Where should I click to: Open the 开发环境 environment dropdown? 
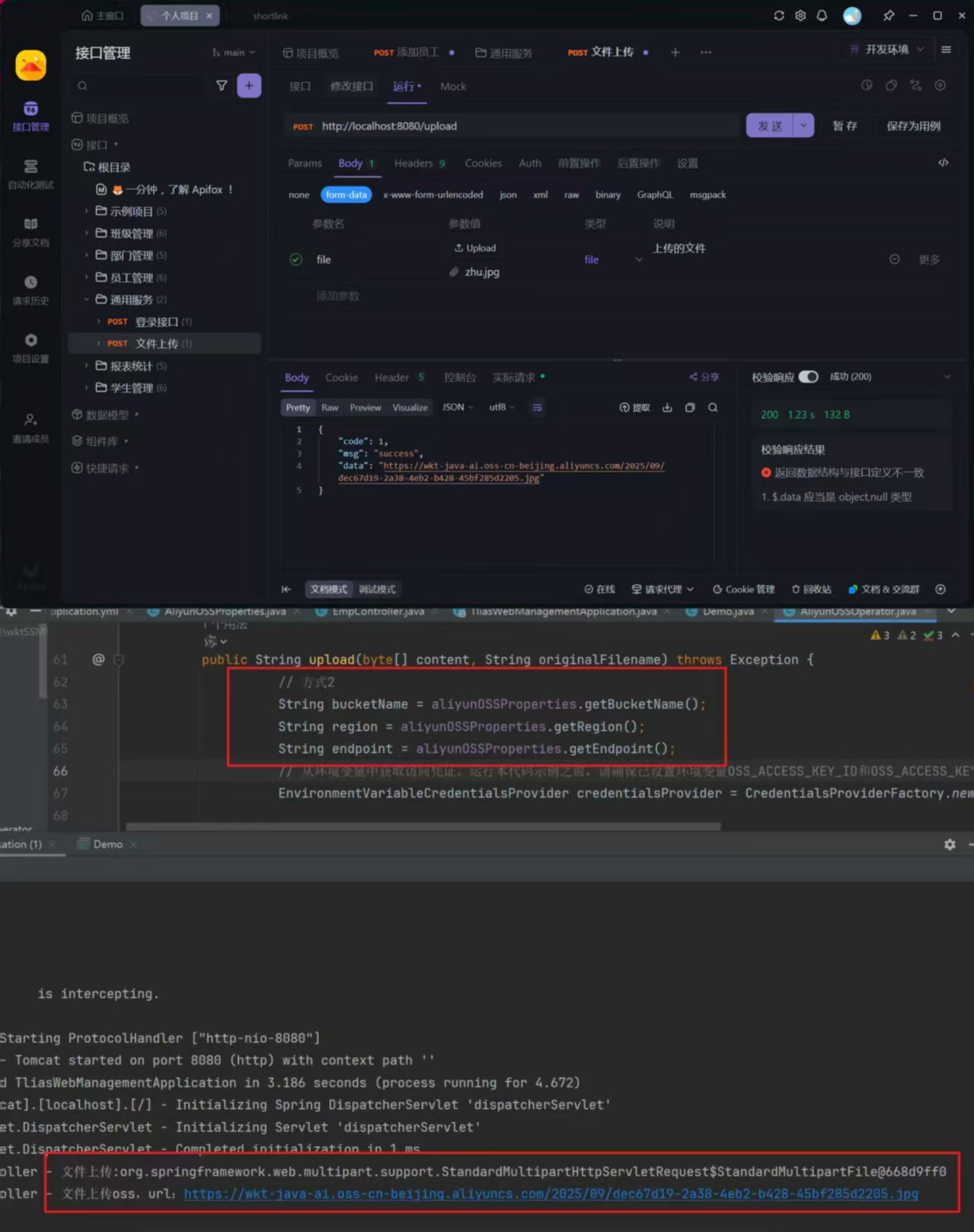(x=887, y=50)
